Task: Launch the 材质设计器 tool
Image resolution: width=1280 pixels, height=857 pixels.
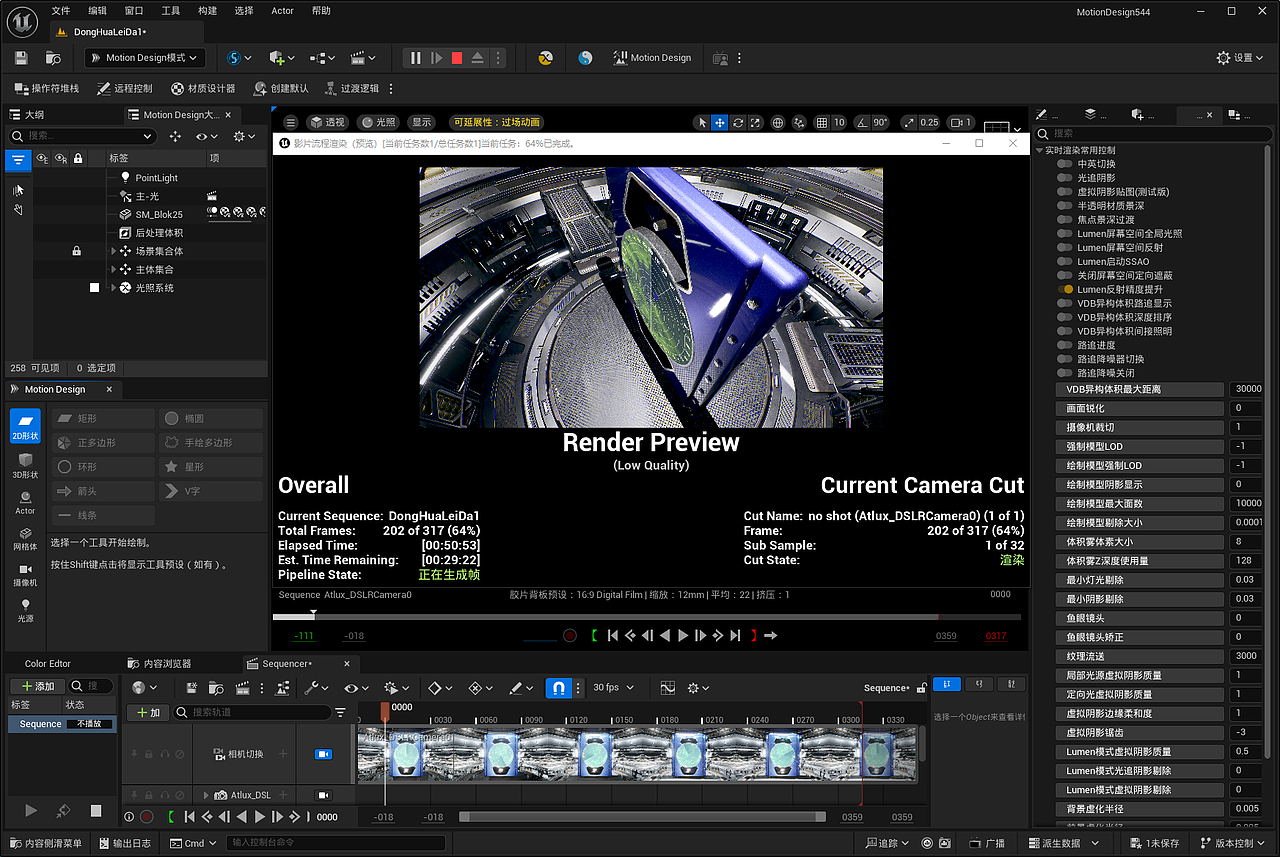Action: point(203,89)
